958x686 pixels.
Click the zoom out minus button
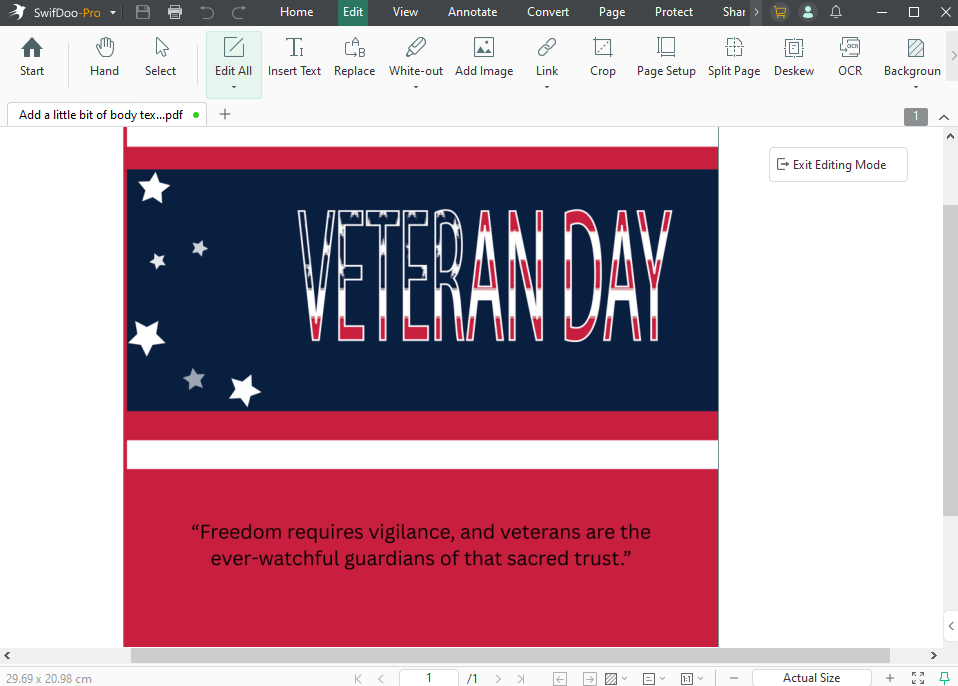733,678
